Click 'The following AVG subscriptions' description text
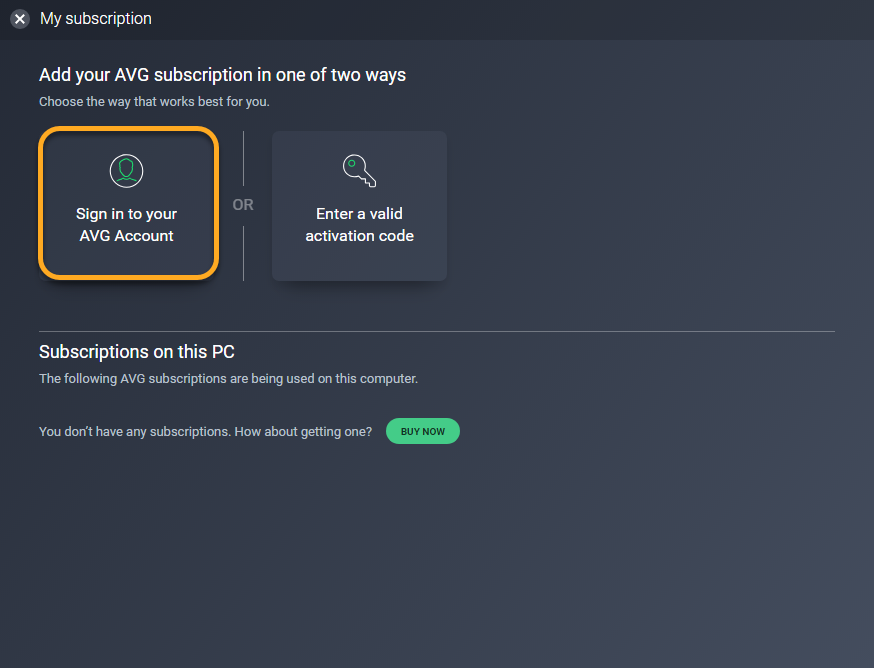 click(x=229, y=379)
